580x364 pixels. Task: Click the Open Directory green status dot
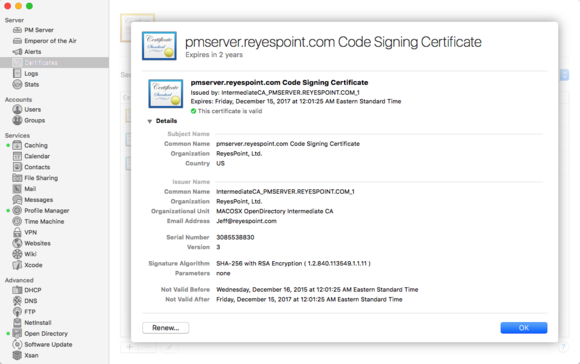pos(8,333)
